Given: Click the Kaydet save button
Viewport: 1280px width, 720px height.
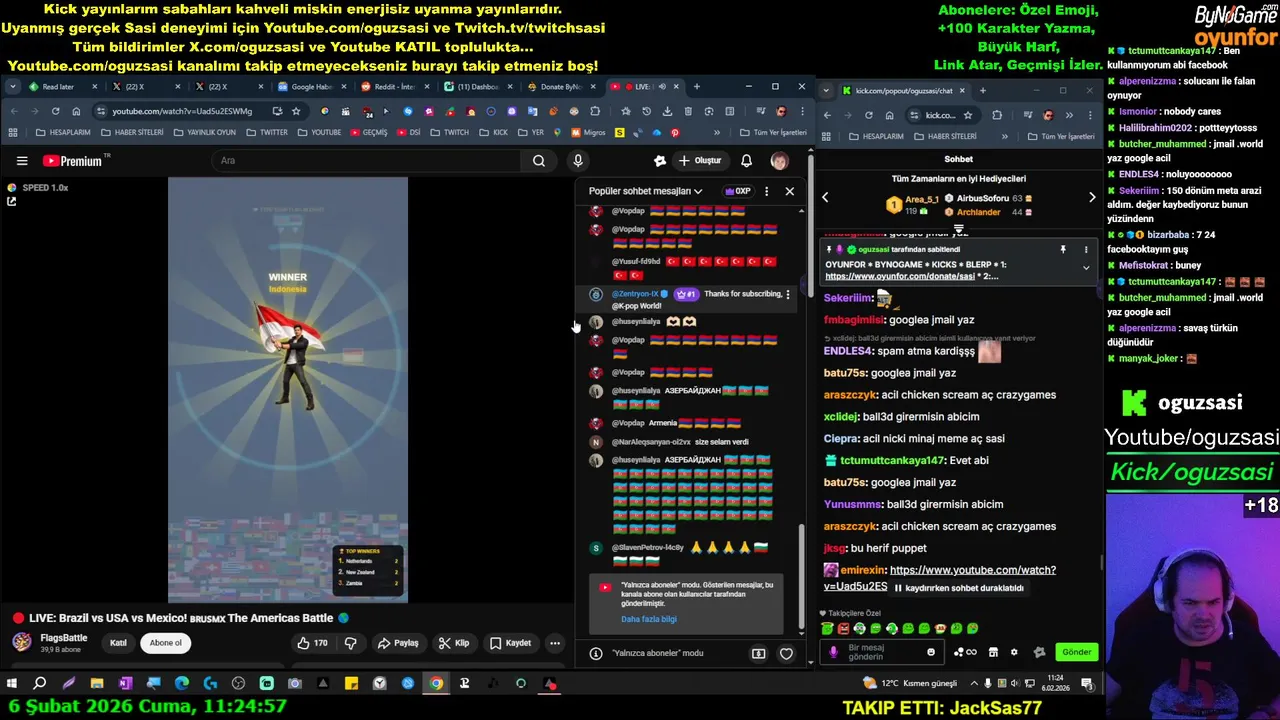Looking at the screenshot, I should 511,643.
